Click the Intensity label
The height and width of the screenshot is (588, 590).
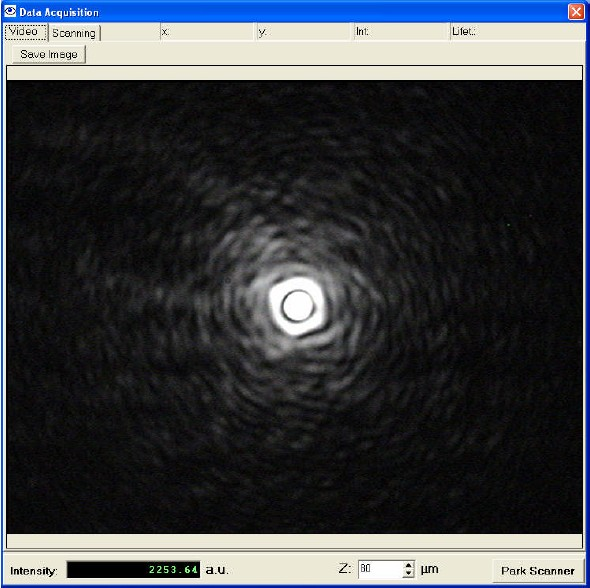tap(33, 571)
